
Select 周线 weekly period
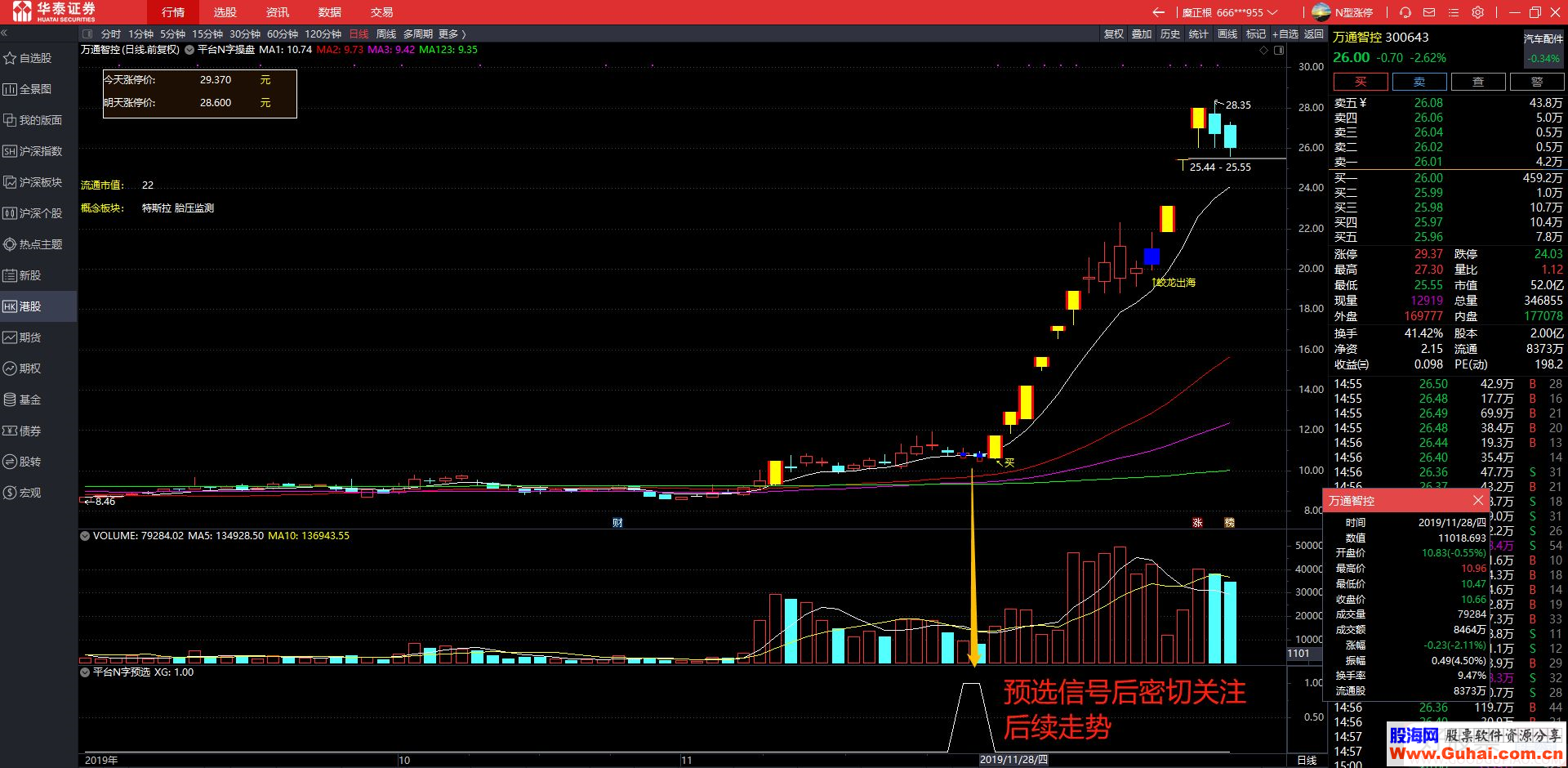point(386,34)
